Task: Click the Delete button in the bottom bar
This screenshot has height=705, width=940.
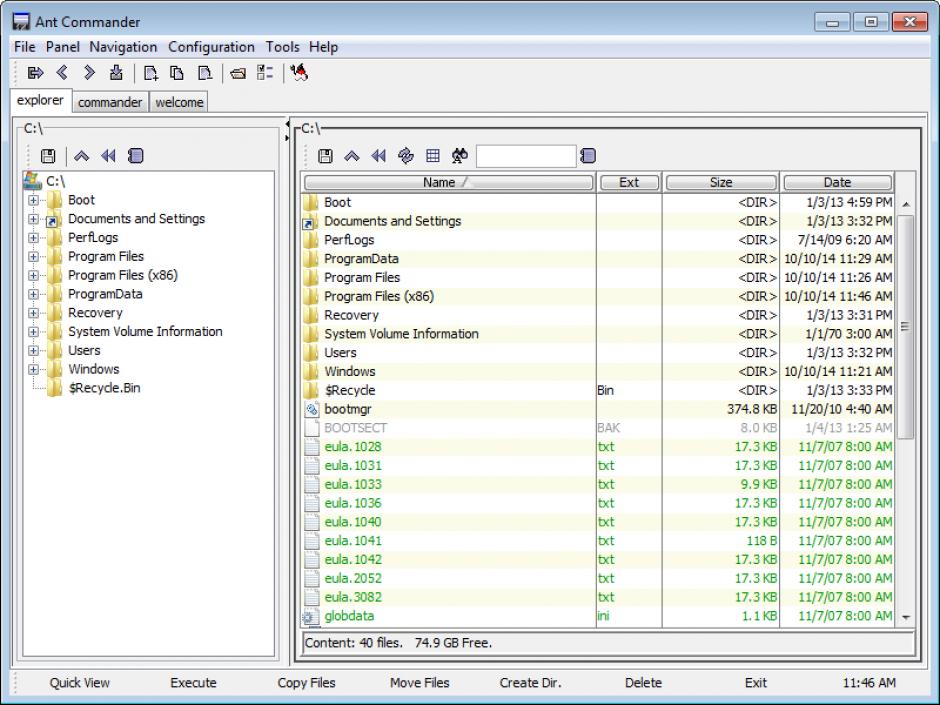Action: (643, 683)
